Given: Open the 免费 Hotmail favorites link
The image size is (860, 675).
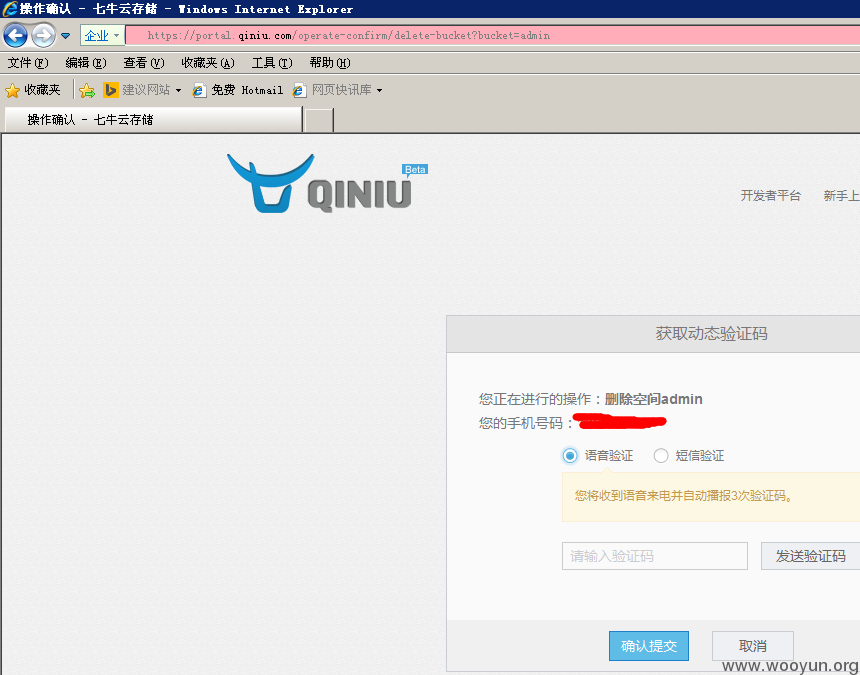Looking at the screenshot, I should 238,90.
